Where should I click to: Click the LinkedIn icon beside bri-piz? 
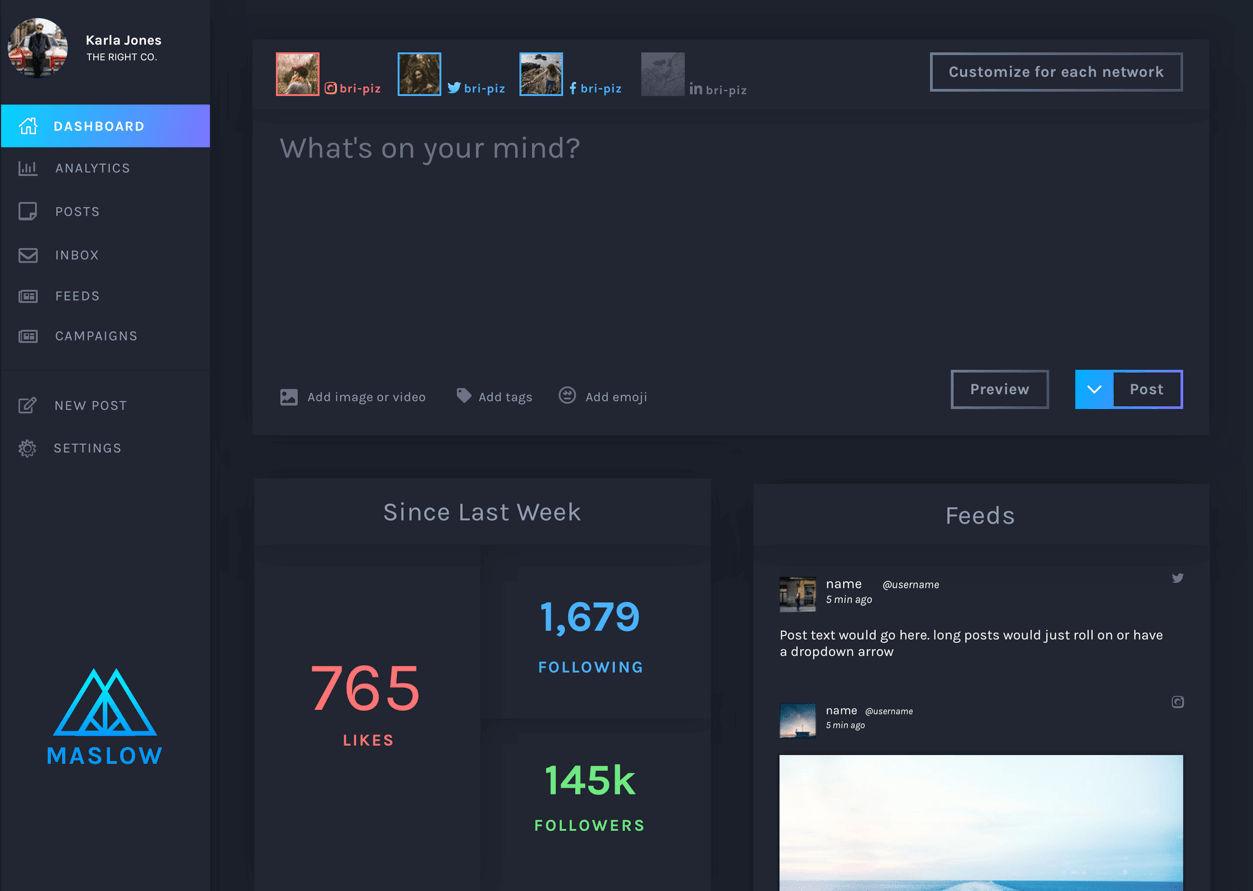click(x=695, y=89)
